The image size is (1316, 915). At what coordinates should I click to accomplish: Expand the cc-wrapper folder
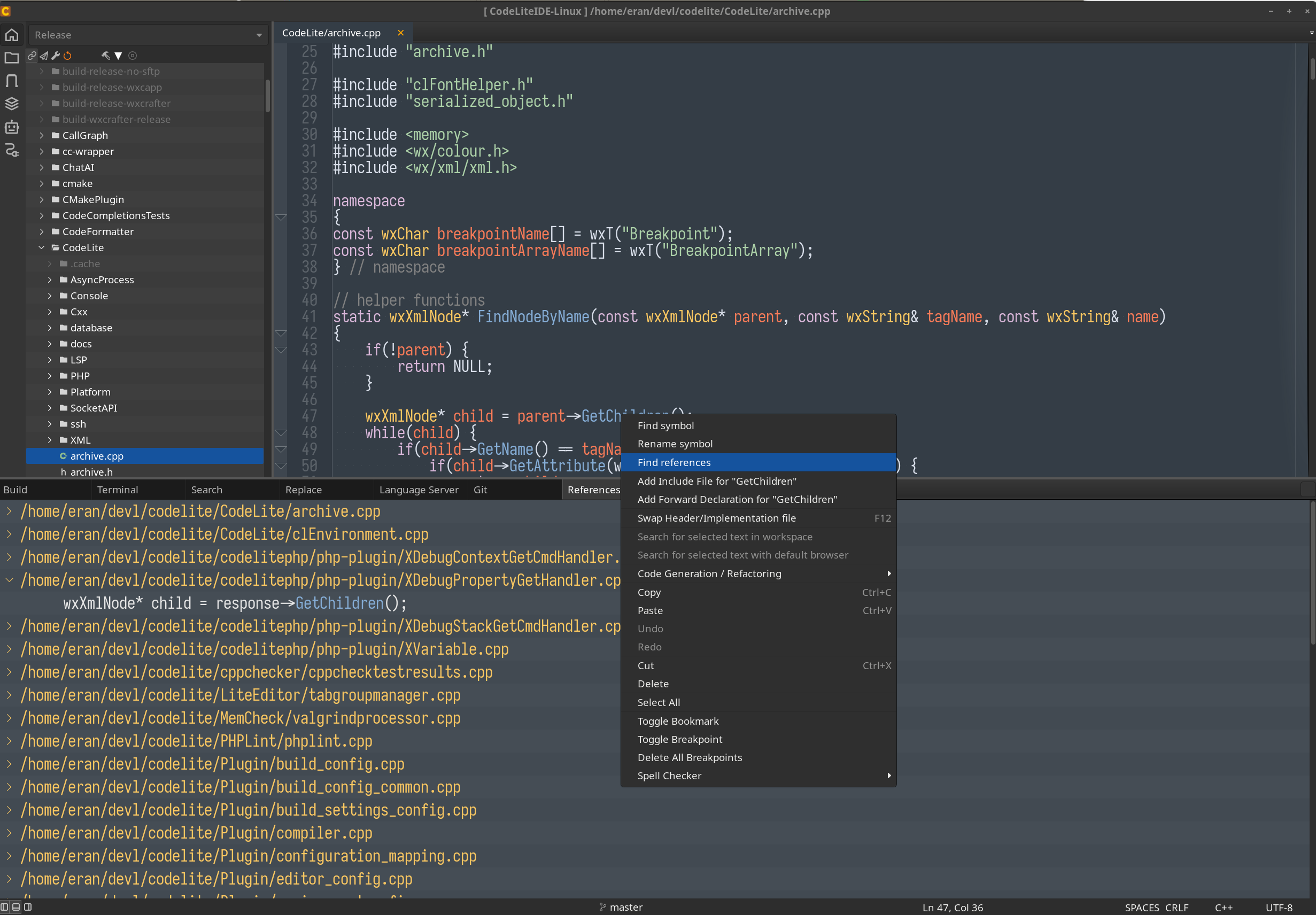coord(41,151)
